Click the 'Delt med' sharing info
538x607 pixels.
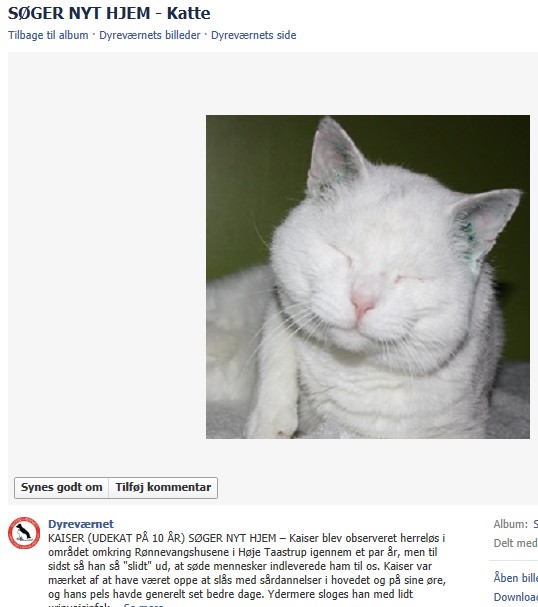point(516,543)
